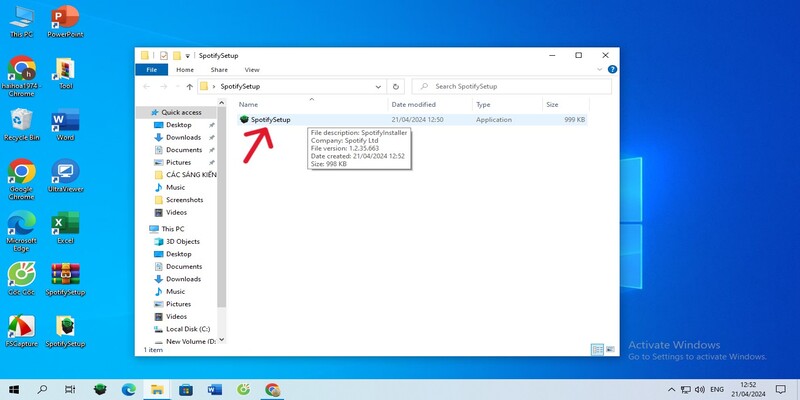Image resolution: width=800 pixels, height=400 pixels.
Task: Open Task View on the taskbar
Action: pyautogui.click(x=70, y=390)
